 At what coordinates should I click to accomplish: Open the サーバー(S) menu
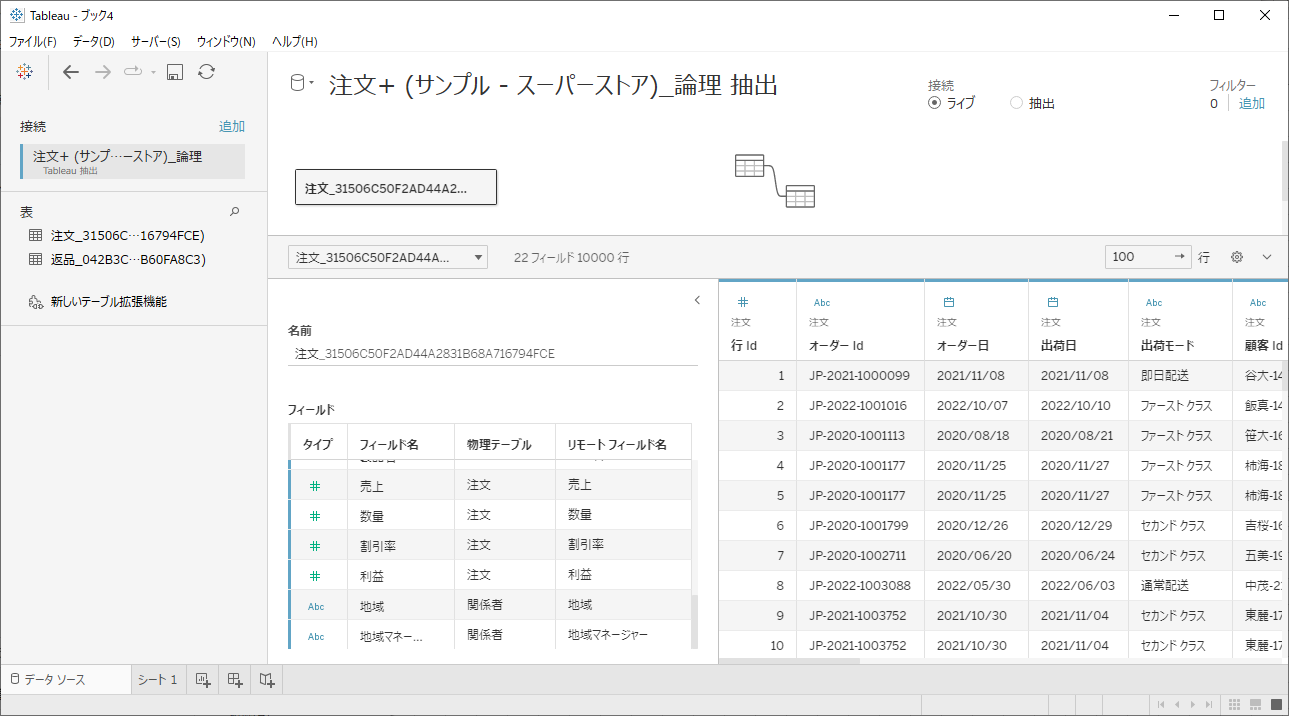pyautogui.click(x=156, y=41)
